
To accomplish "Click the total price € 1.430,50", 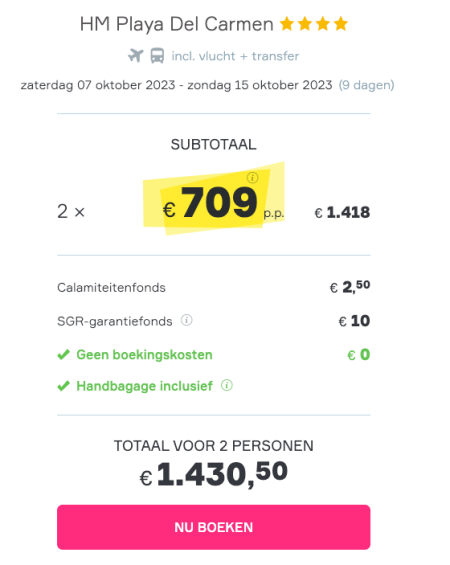I will coord(214,475).
